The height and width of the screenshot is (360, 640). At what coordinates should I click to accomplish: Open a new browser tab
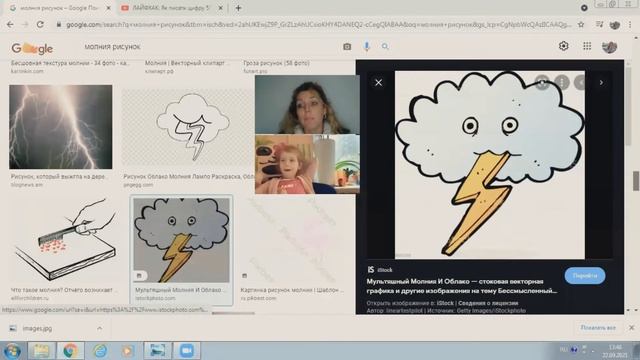(238, 7)
